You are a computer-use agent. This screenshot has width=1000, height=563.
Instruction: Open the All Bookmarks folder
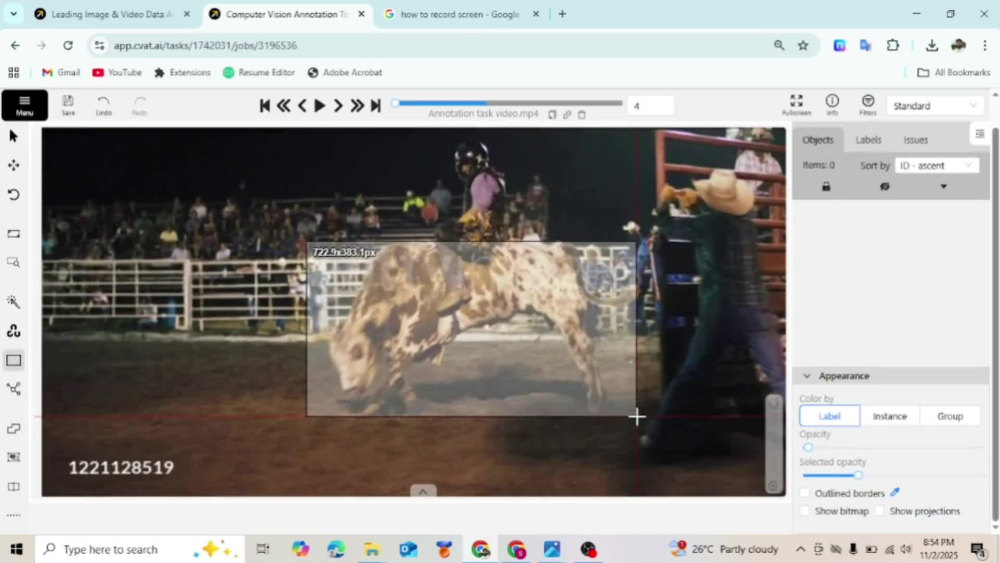(953, 73)
